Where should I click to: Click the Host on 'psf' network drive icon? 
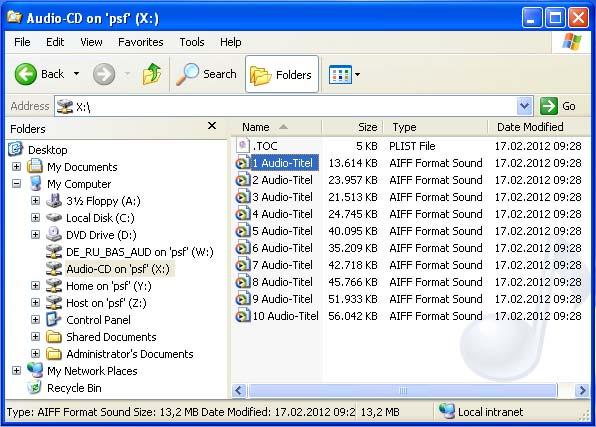pyautogui.click(x=54, y=303)
